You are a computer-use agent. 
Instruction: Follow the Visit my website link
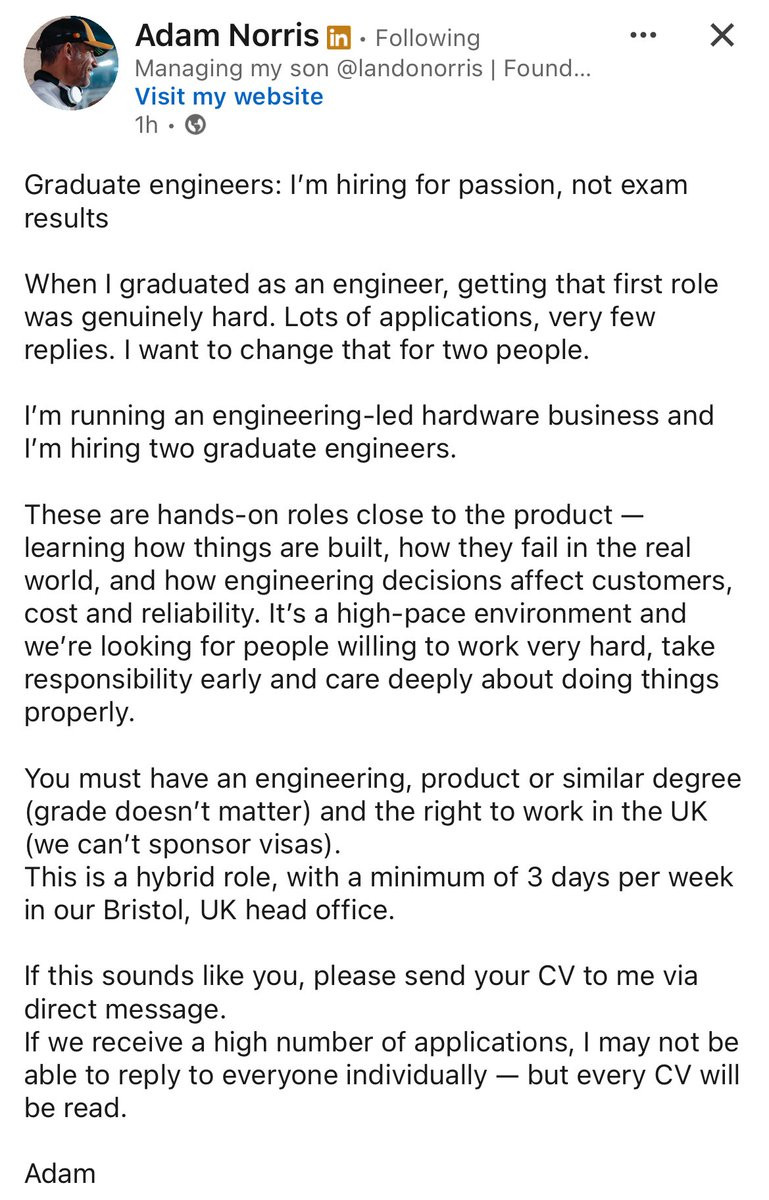click(229, 97)
